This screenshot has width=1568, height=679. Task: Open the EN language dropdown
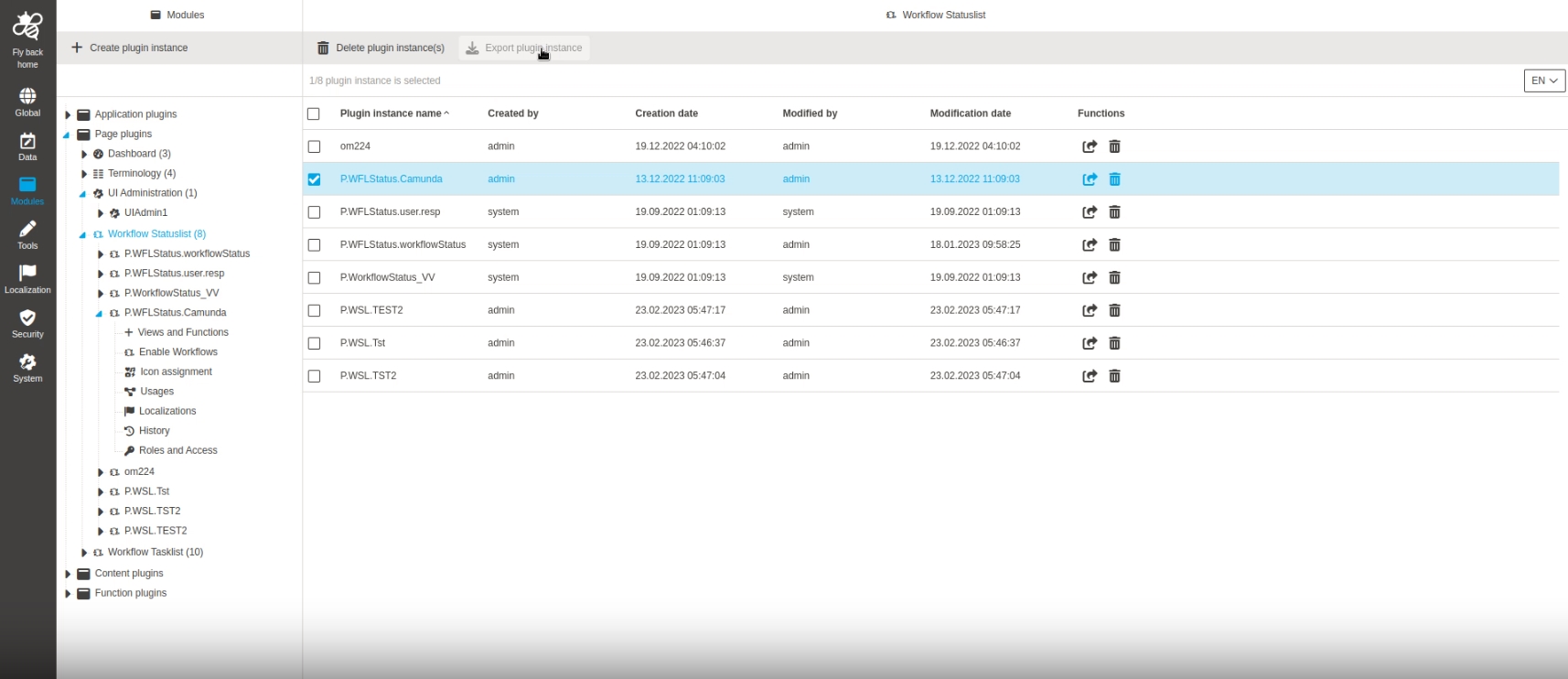coord(1543,81)
